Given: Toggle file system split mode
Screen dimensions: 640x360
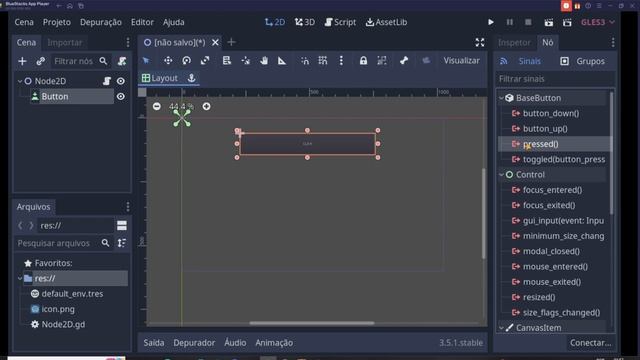Looking at the screenshot, I should coord(122,225).
